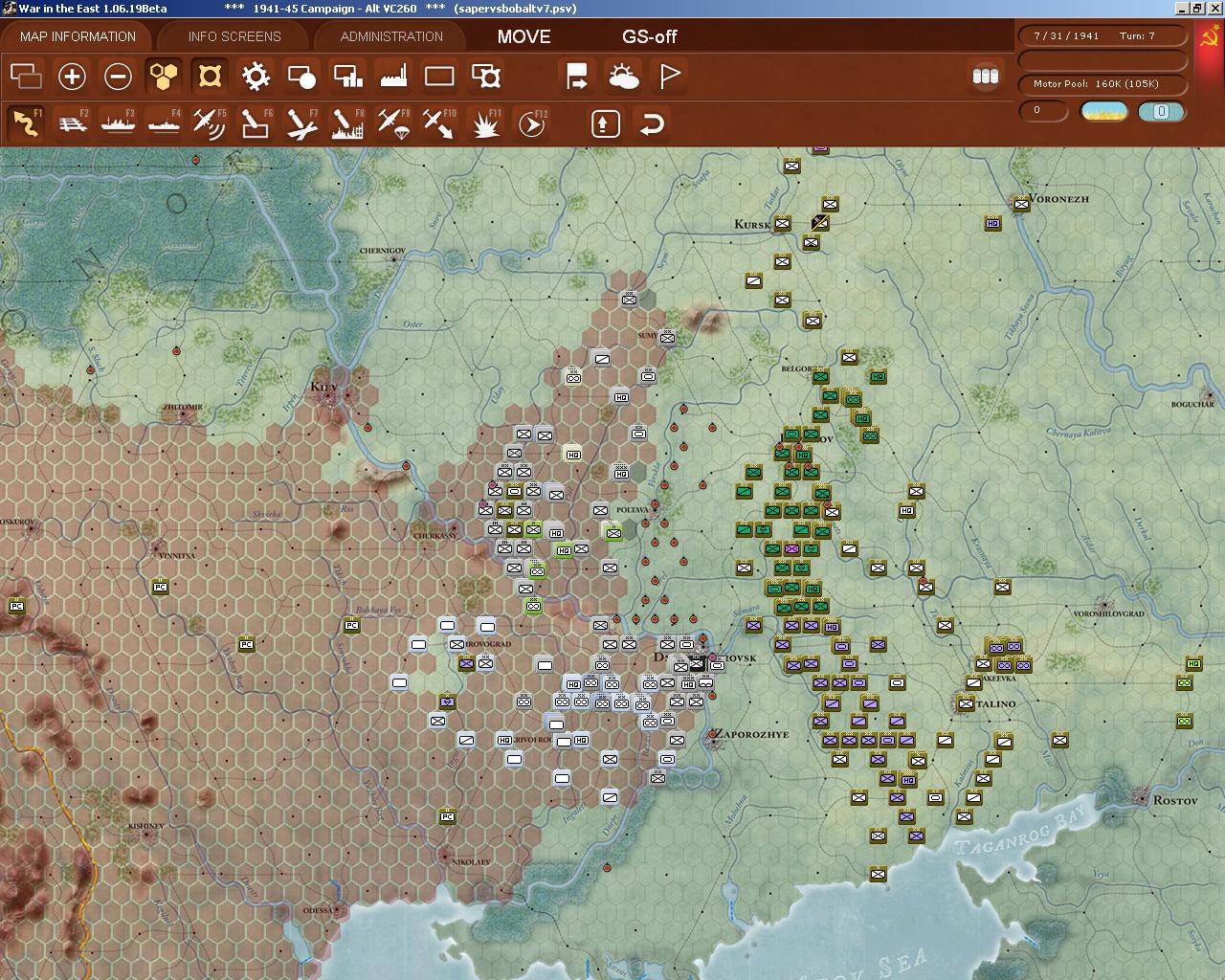Click the undo move arrow icon
Viewport: 1225px width, 980px height.
[x=652, y=123]
